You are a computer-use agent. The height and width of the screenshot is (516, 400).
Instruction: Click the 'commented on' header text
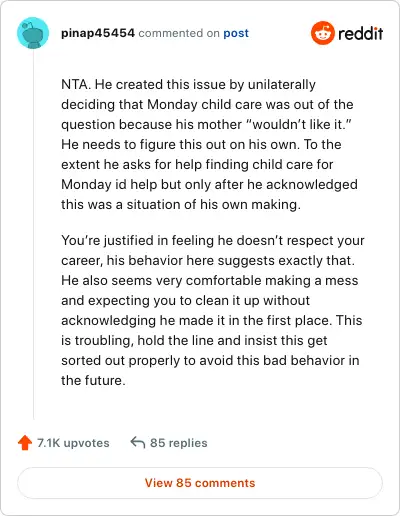179,33
